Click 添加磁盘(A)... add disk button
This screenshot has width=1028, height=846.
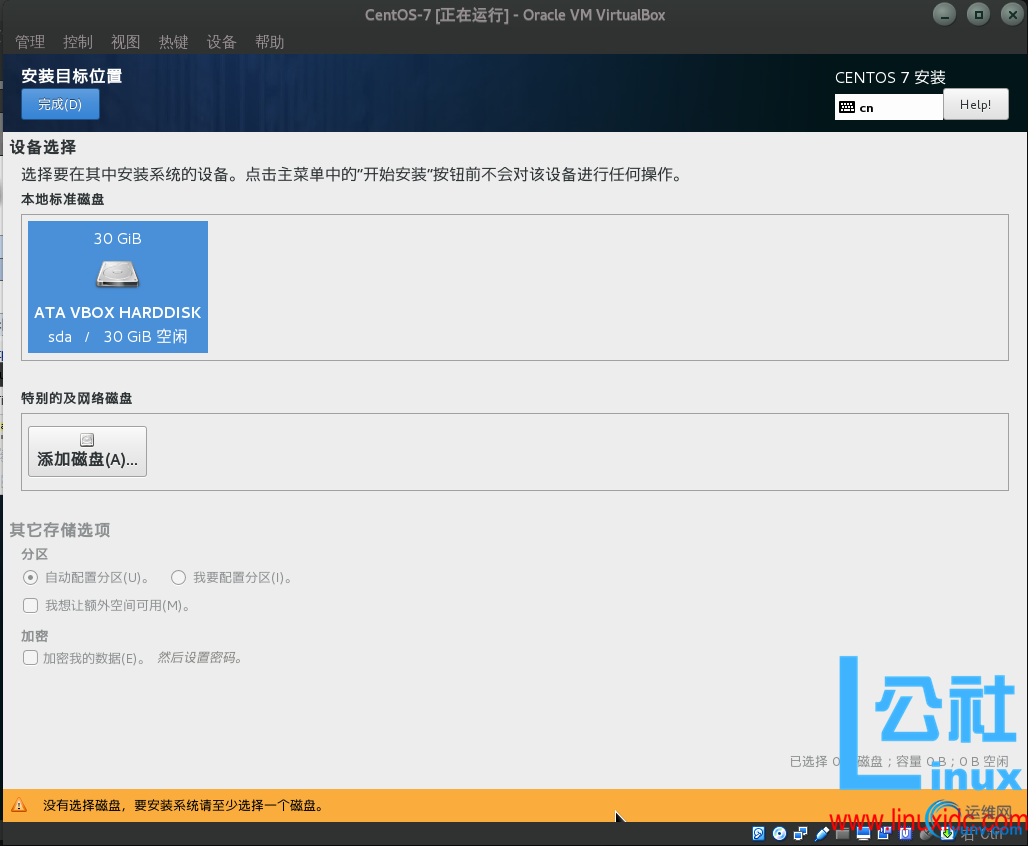click(x=87, y=451)
